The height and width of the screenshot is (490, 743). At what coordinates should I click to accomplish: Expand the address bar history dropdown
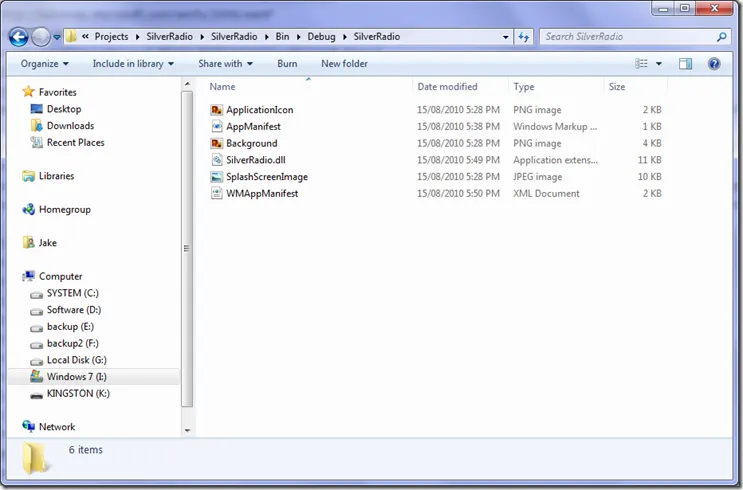click(x=506, y=37)
